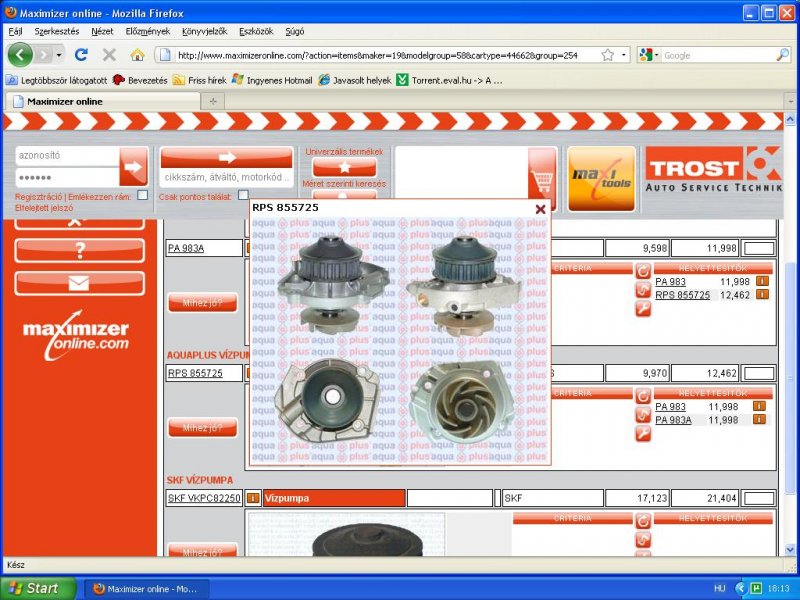This screenshot has height=600, width=800.
Task: Click the Mihez jó? button under PA 983A
Action: pyautogui.click(x=203, y=303)
